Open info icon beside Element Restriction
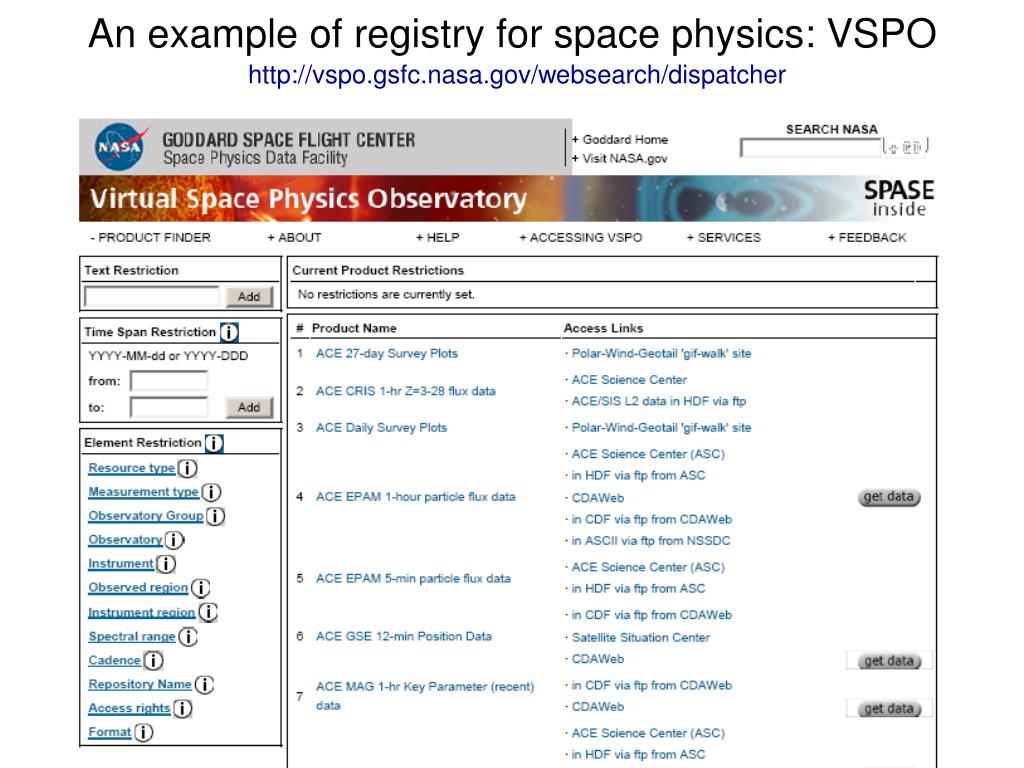Viewport: 1024px width, 768px height. point(214,443)
